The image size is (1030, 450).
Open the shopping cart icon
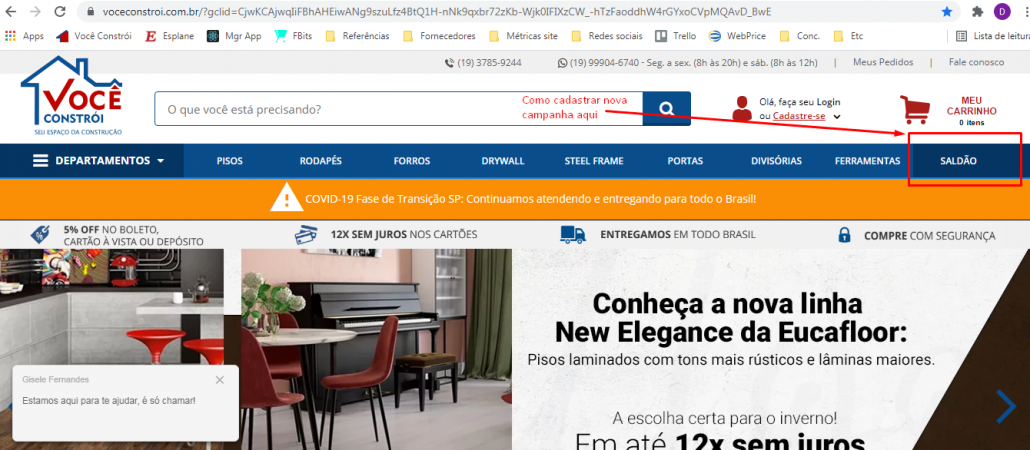(x=915, y=109)
